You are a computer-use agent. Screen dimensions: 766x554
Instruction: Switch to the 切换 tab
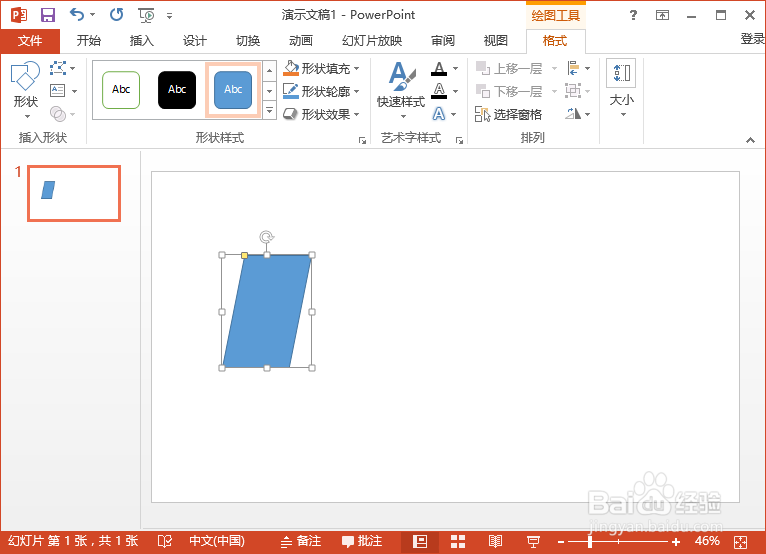(x=248, y=41)
